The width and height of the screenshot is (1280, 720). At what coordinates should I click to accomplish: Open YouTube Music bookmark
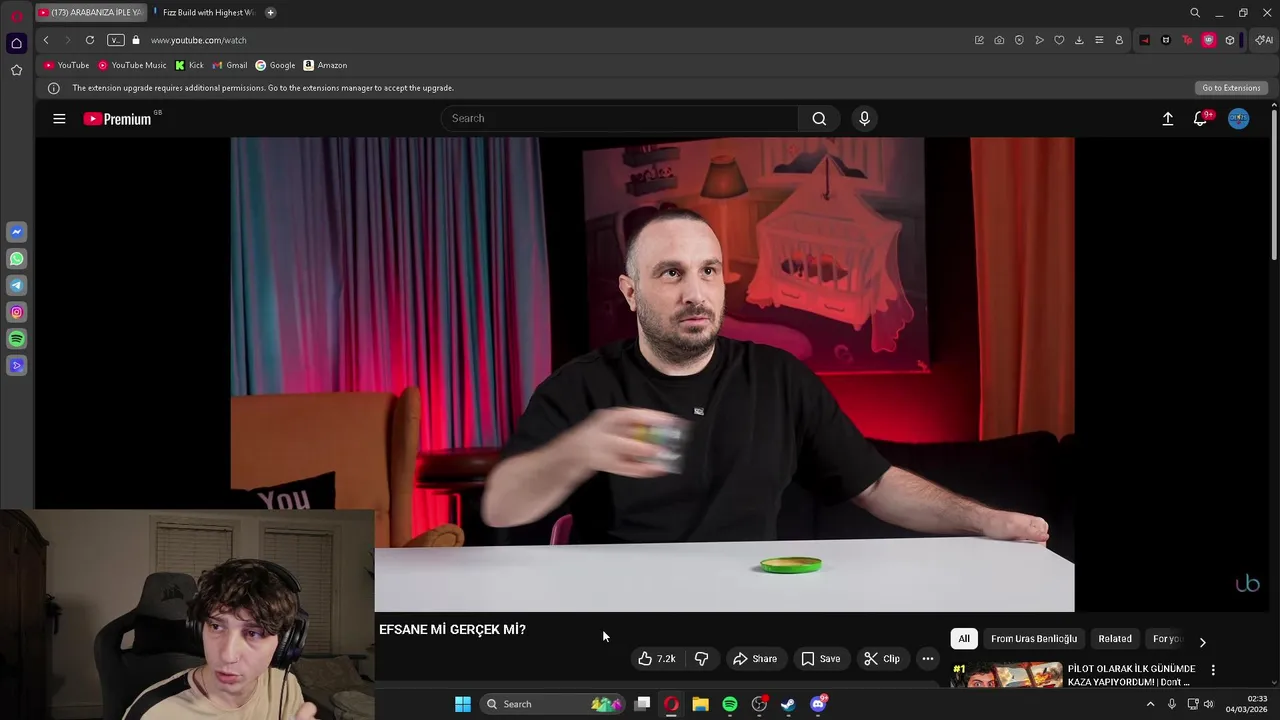click(132, 65)
